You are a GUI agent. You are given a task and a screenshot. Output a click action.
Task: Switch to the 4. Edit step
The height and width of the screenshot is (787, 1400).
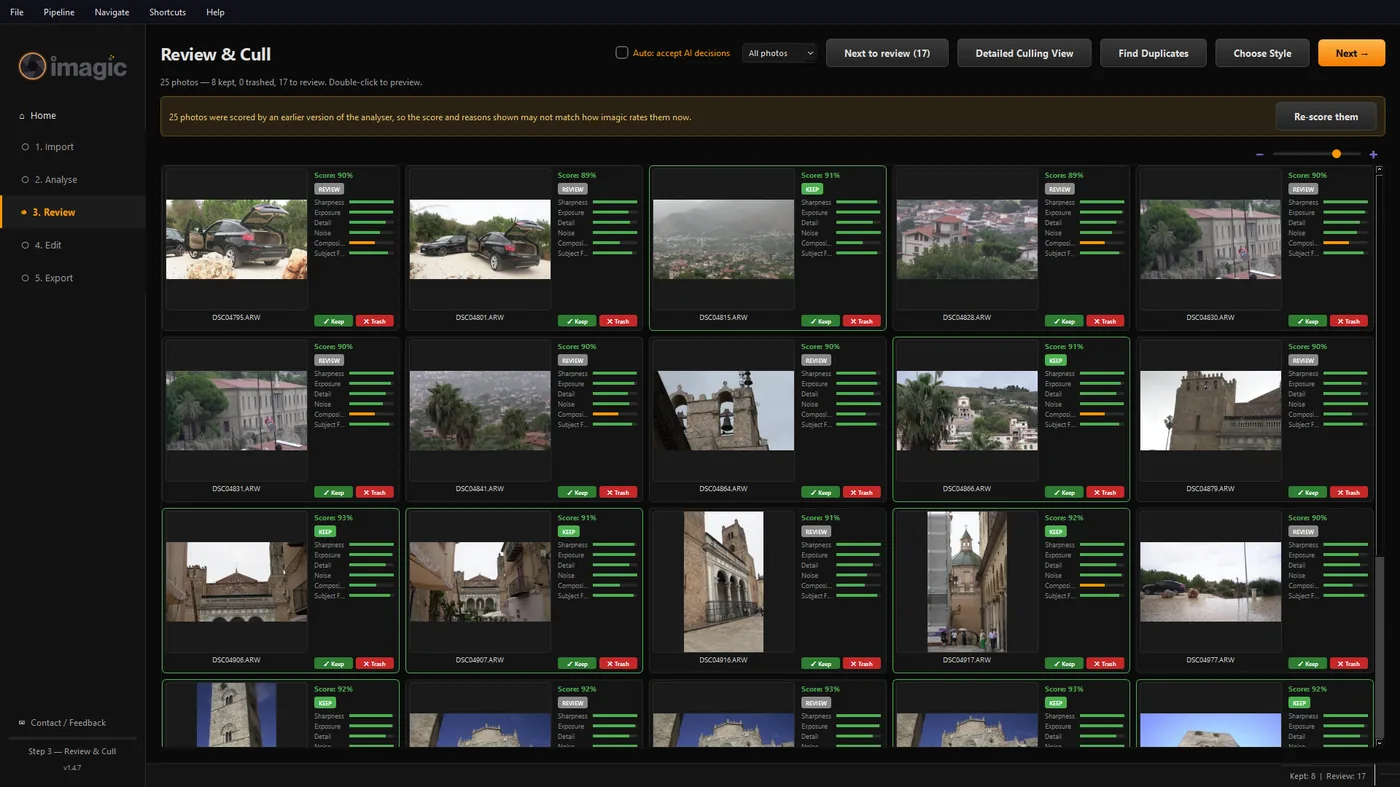click(x=72, y=245)
